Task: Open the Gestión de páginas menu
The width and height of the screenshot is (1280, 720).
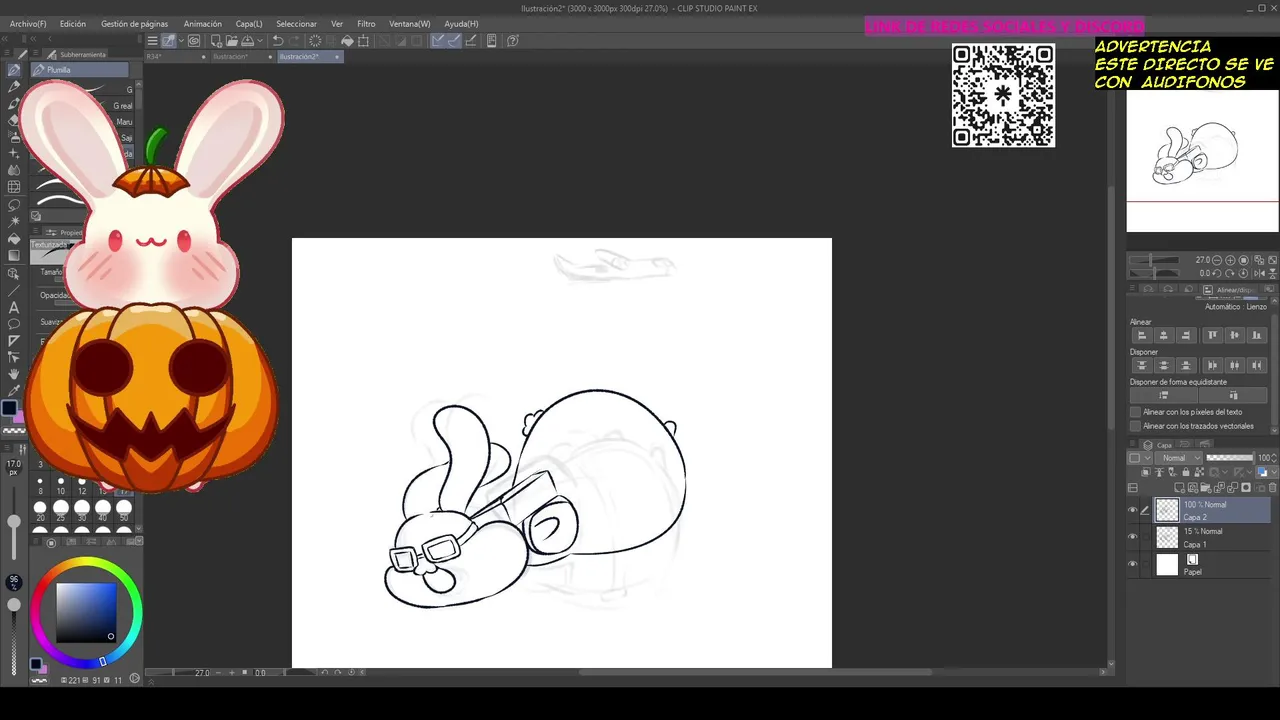Action: [134, 24]
